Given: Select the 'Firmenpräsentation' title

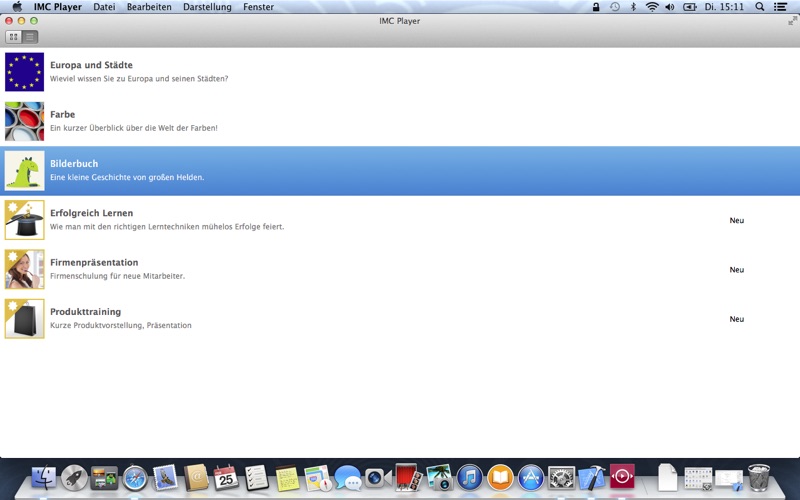Looking at the screenshot, I should coord(94,262).
